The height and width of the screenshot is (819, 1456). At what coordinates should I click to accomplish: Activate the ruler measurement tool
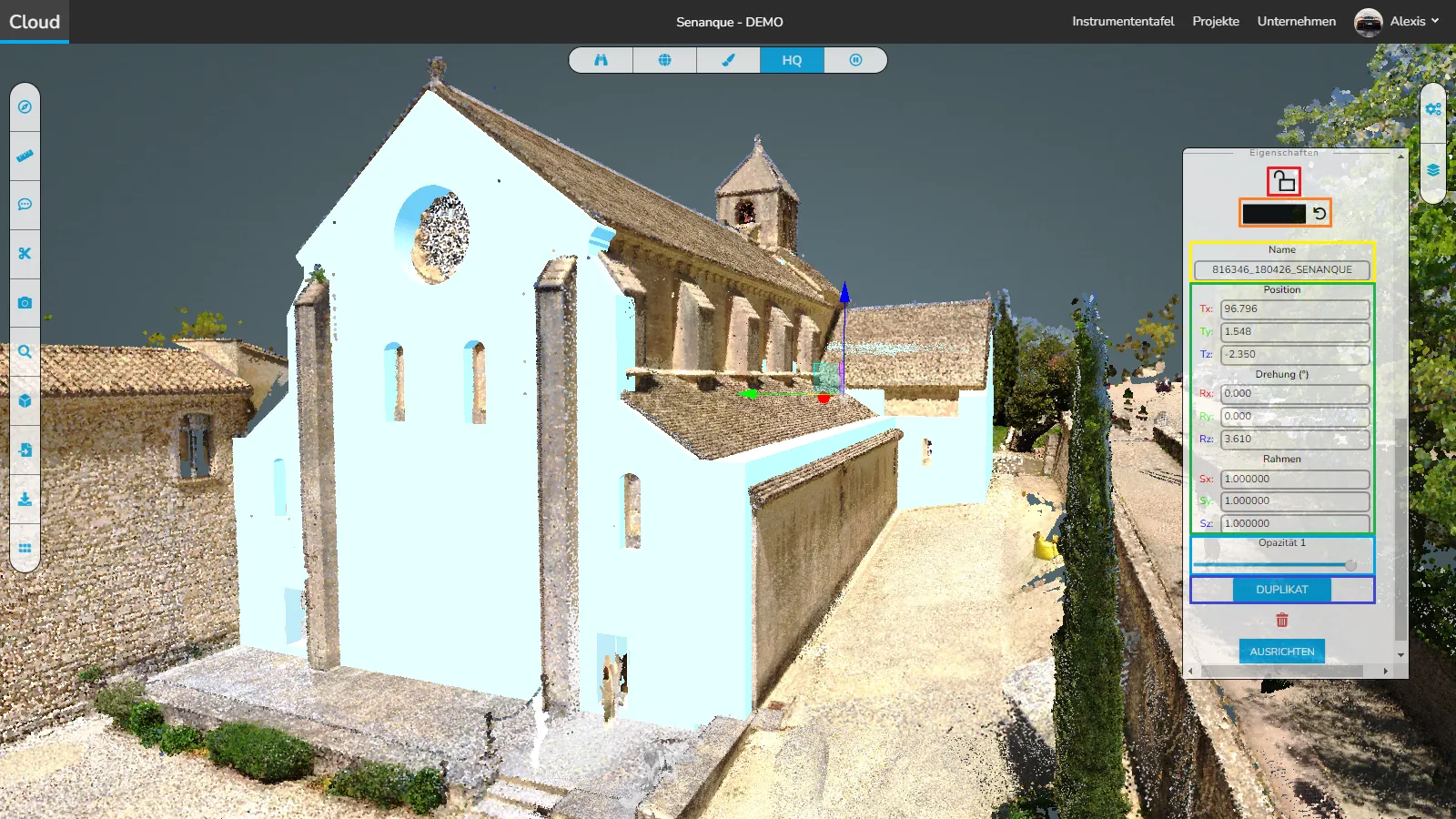tap(25, 156)
